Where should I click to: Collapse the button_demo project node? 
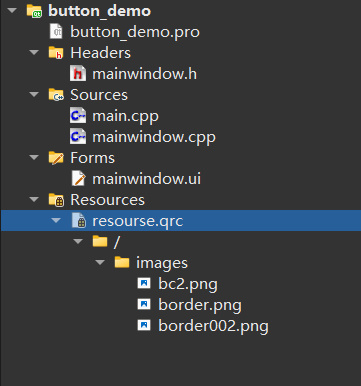(12, 10)
